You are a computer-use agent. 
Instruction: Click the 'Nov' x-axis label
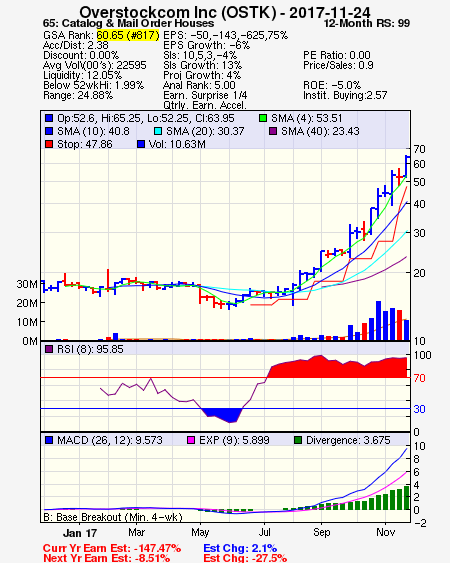click(385, 532)
